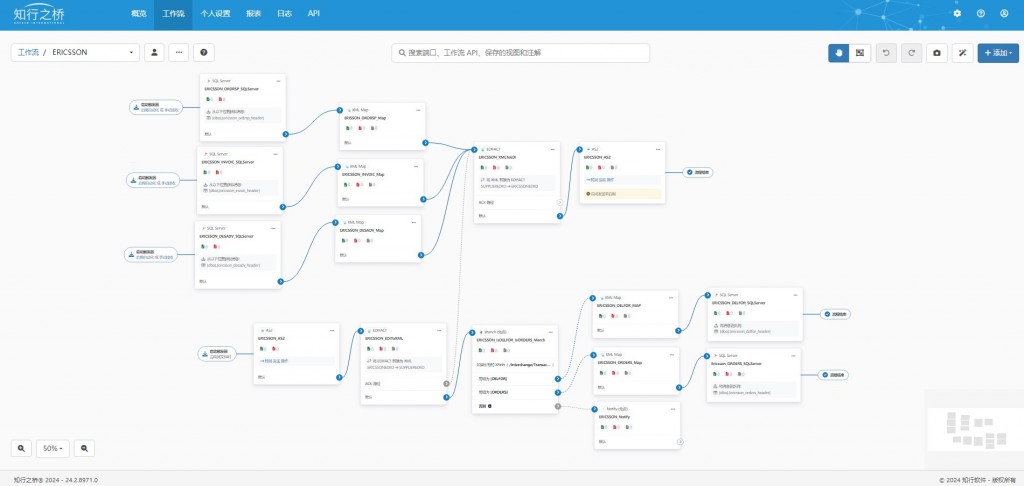Open the 50% zoom level dropdown

coord(53,448)
